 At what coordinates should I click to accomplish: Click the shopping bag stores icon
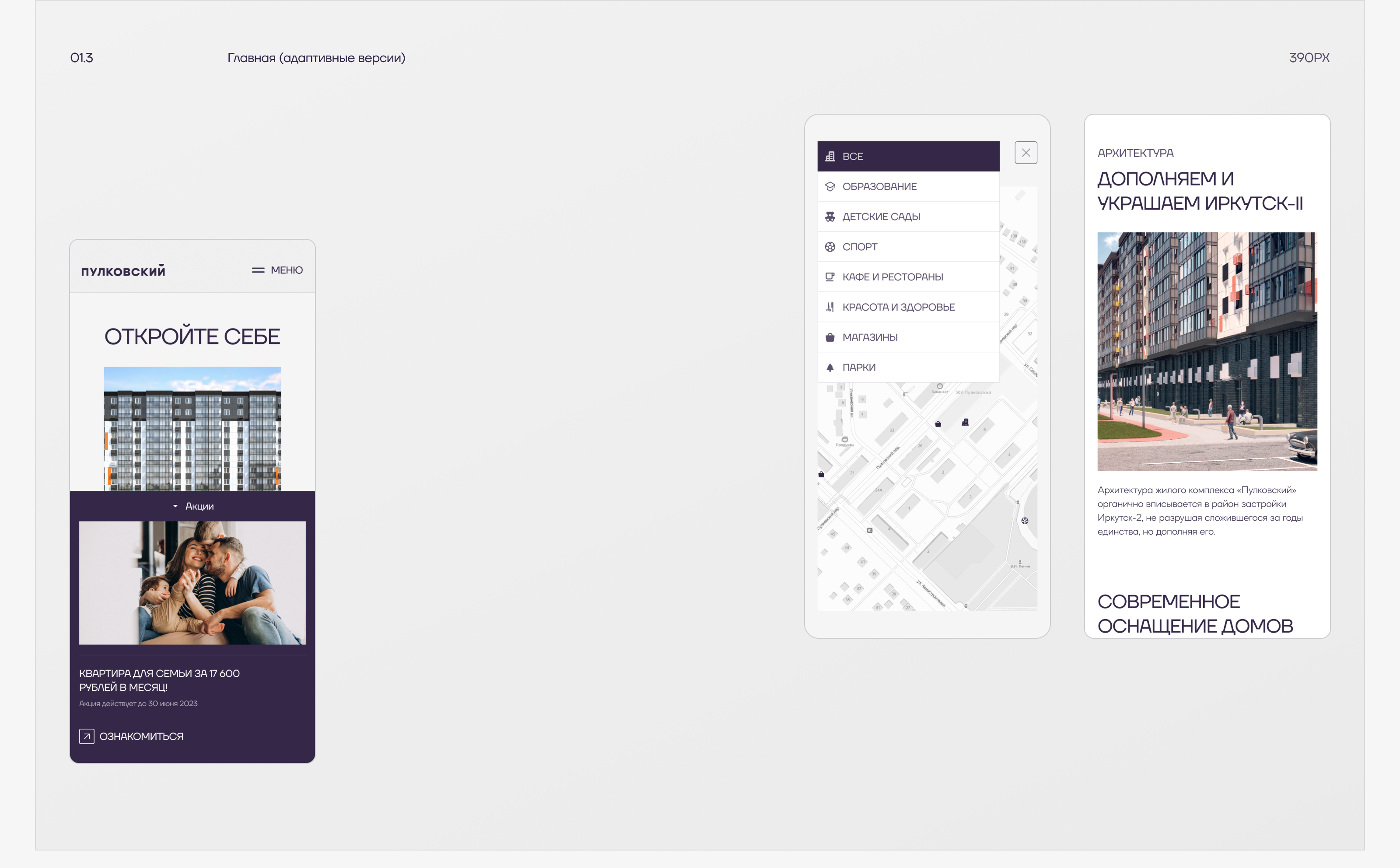829,338
